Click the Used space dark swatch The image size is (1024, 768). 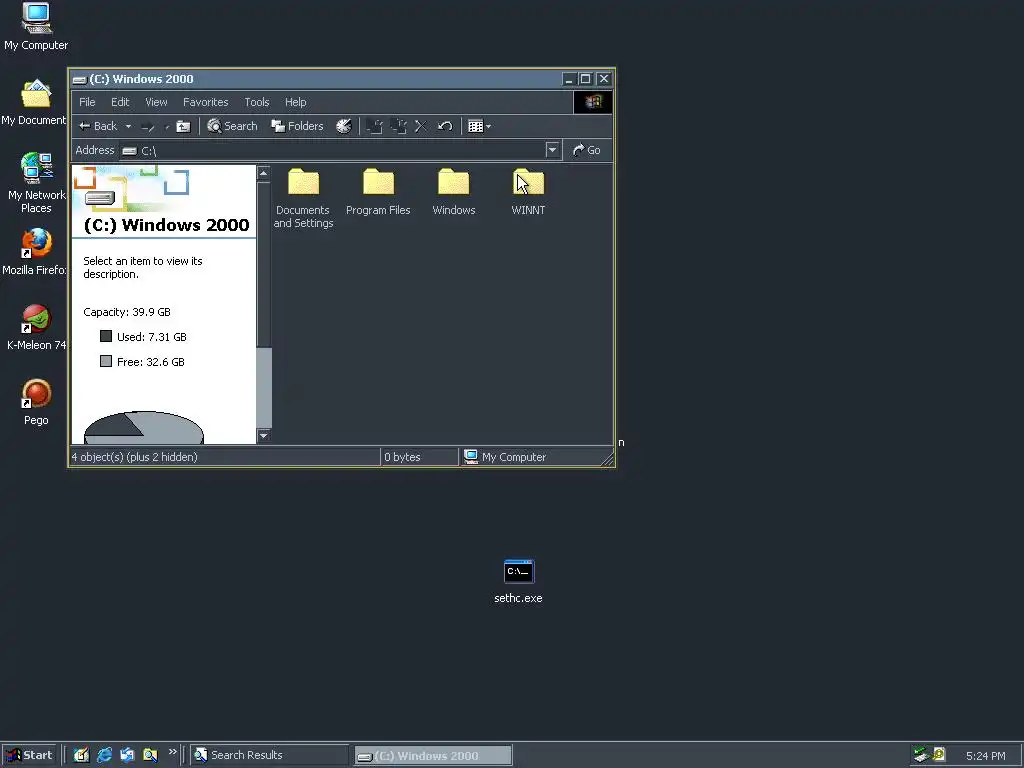point(106,336)
